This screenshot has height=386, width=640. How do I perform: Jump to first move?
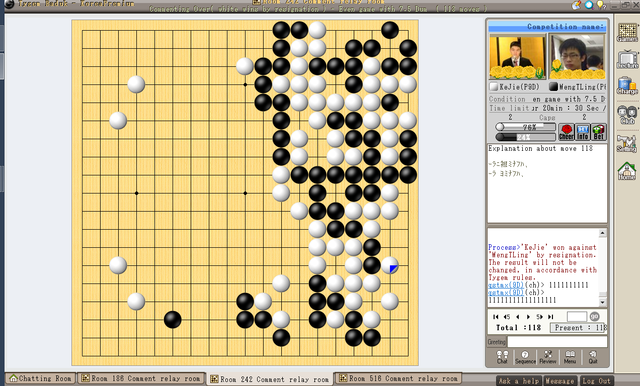click(496, 317)
